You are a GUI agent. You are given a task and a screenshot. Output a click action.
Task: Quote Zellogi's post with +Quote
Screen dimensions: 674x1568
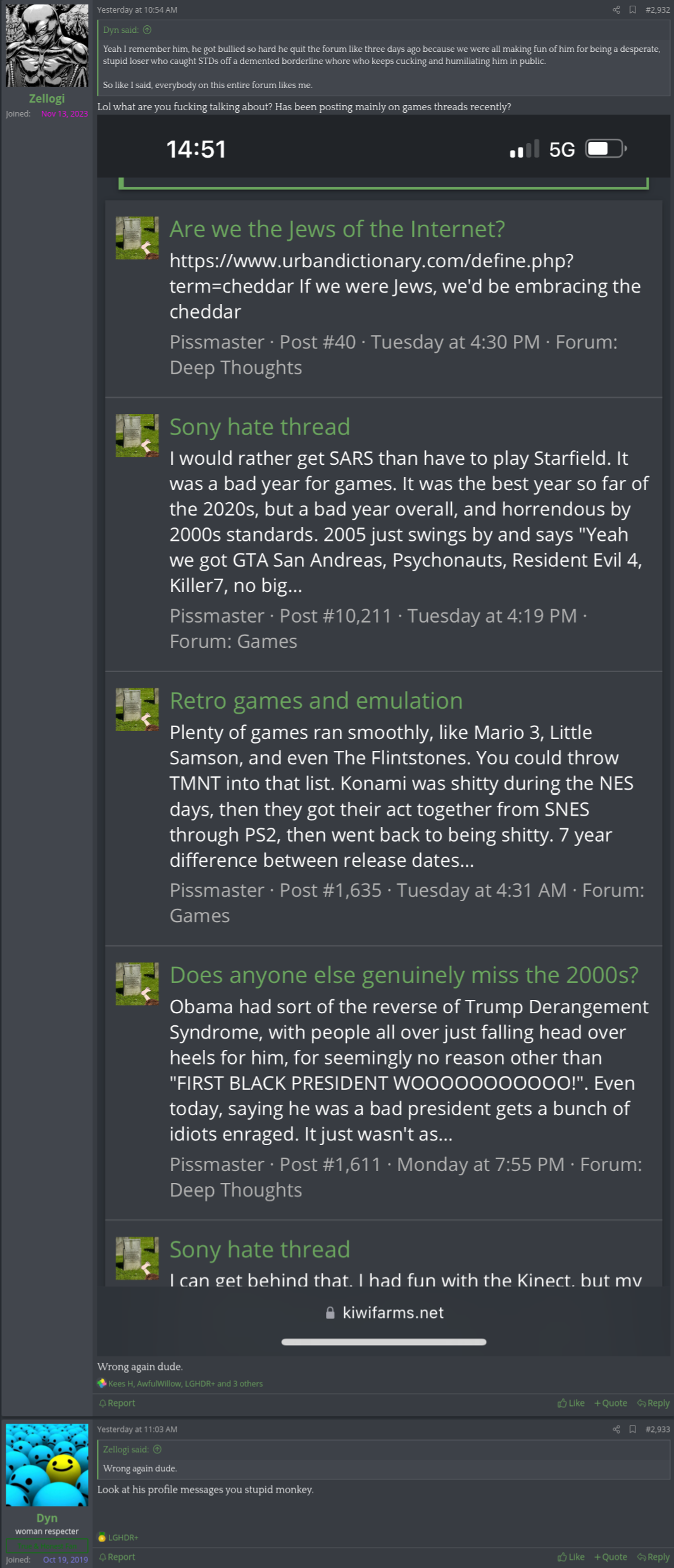tap(611, 1403)
